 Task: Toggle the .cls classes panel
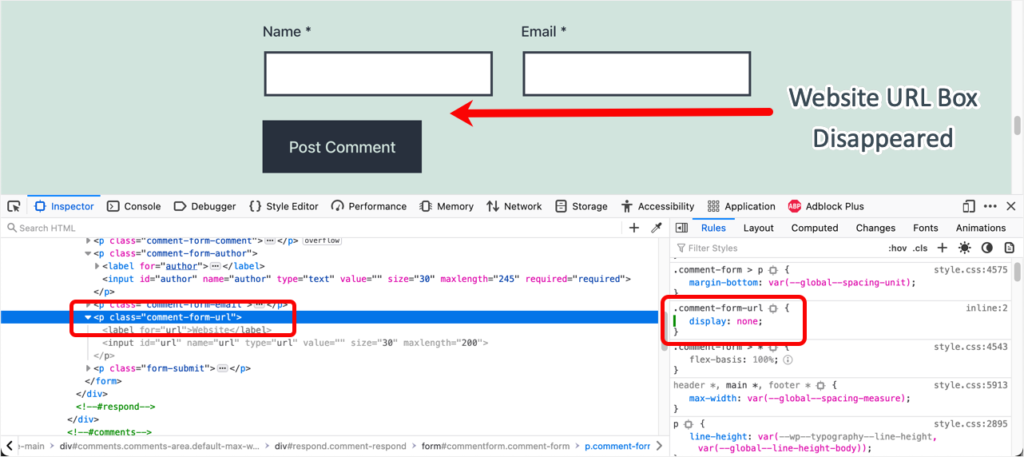coord(920,248)
